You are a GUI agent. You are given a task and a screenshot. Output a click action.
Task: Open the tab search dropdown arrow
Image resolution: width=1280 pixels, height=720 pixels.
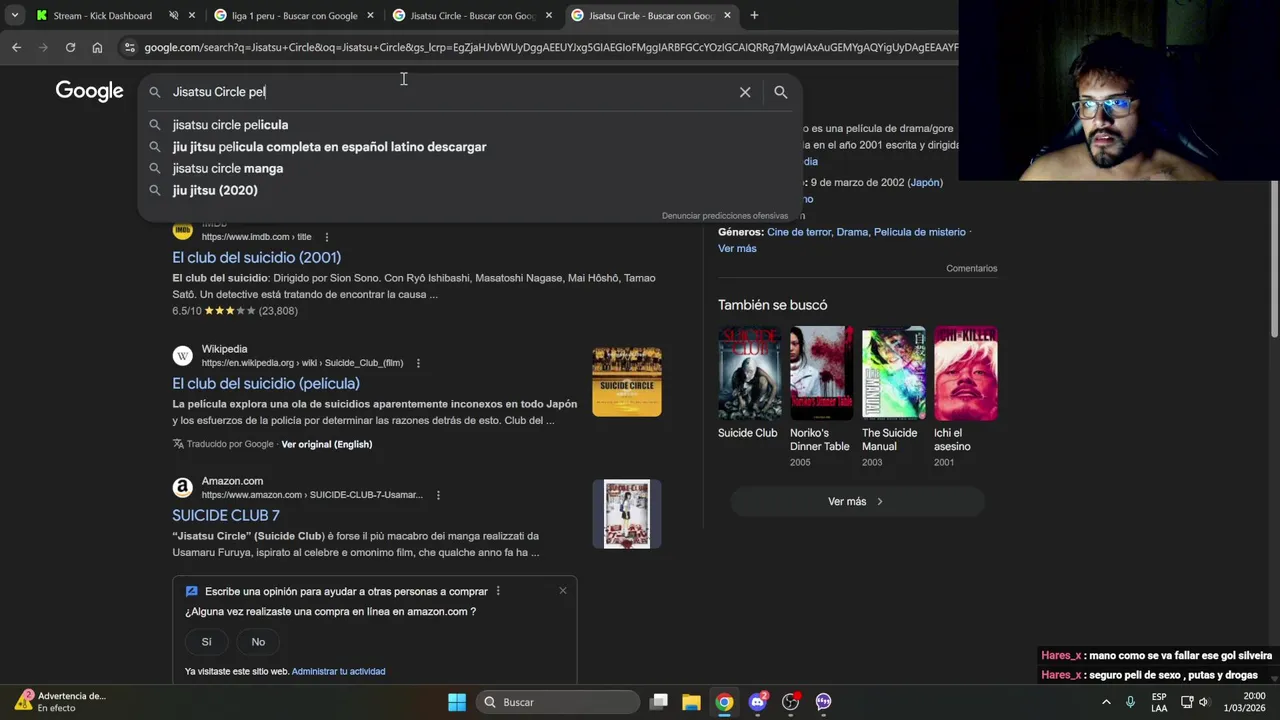pyautogui.click(x=14, y=15)
